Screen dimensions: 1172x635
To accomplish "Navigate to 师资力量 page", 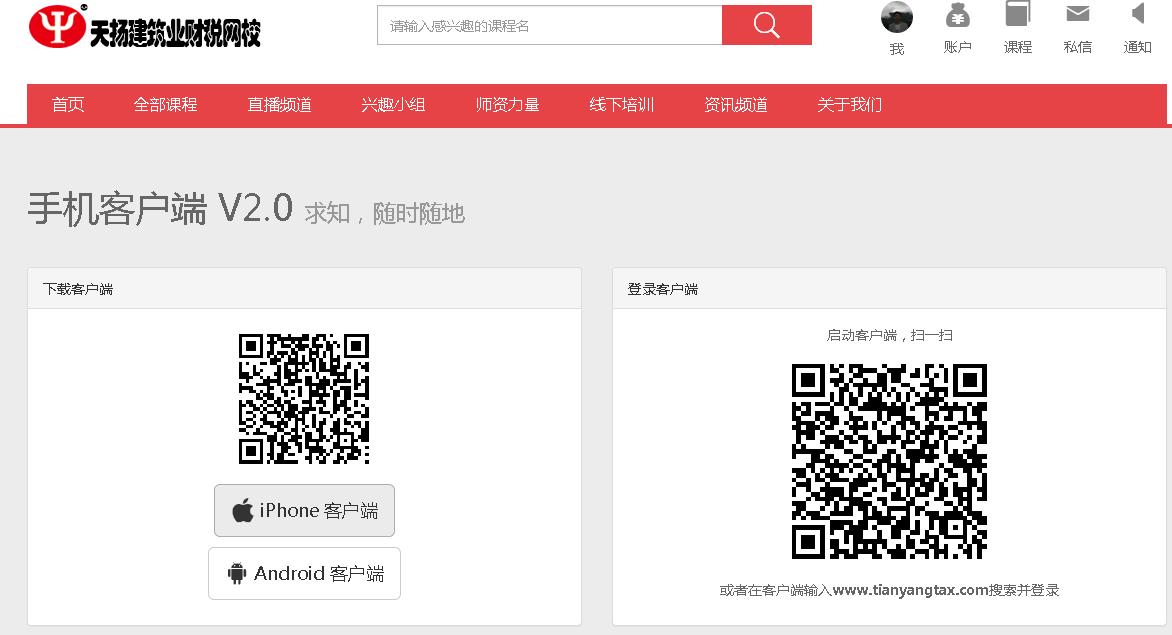I will (508, 105).
